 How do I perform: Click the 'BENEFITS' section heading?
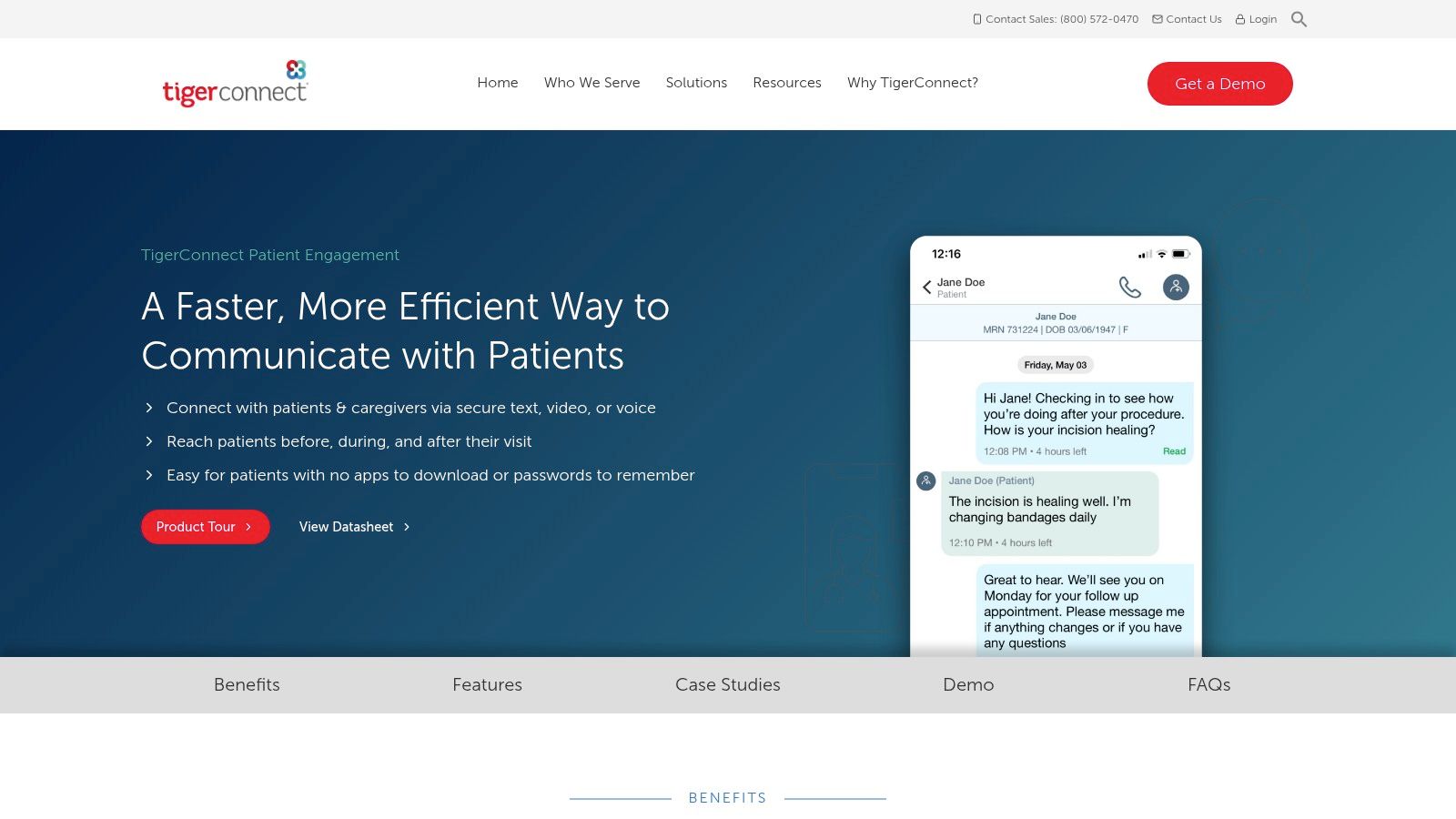point(728,798)
